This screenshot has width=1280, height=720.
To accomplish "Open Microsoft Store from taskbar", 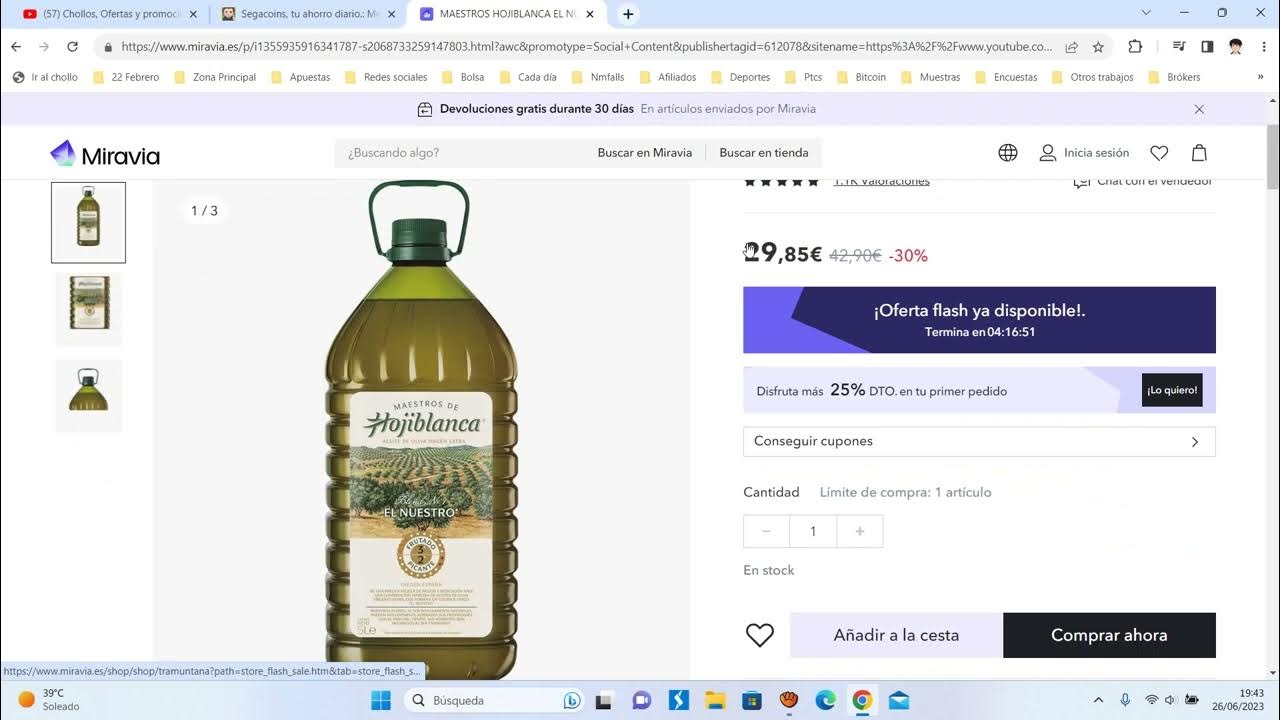I will coord(752,700).
